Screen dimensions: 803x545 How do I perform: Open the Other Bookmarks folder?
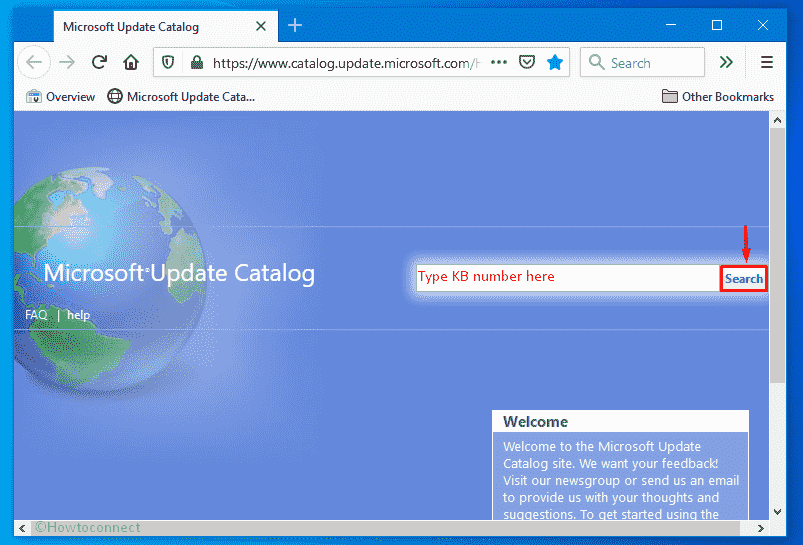tap(717, 97)
